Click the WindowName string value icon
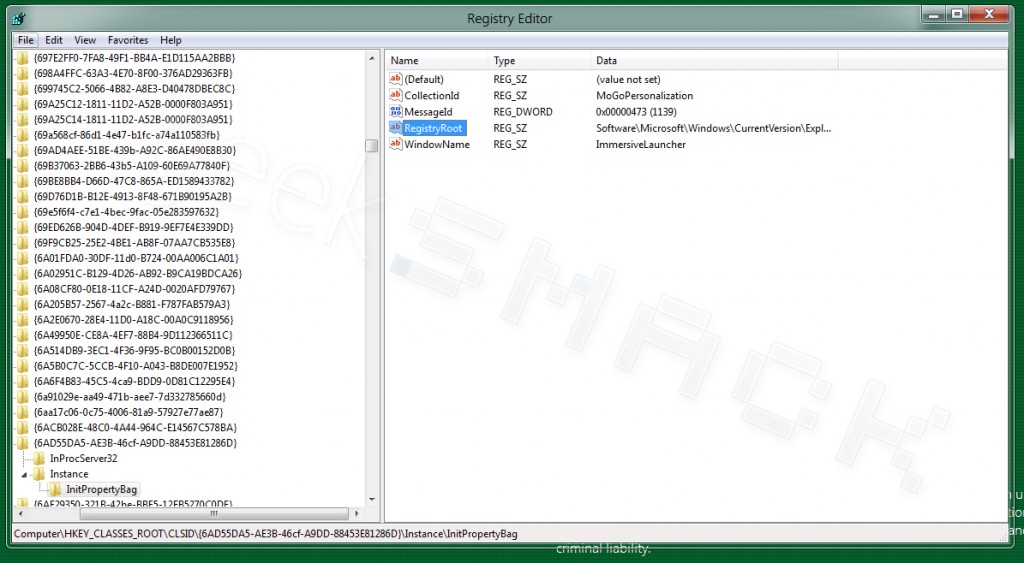The width and height of the screenshot is (1024, 563). (x=395, y=144)
